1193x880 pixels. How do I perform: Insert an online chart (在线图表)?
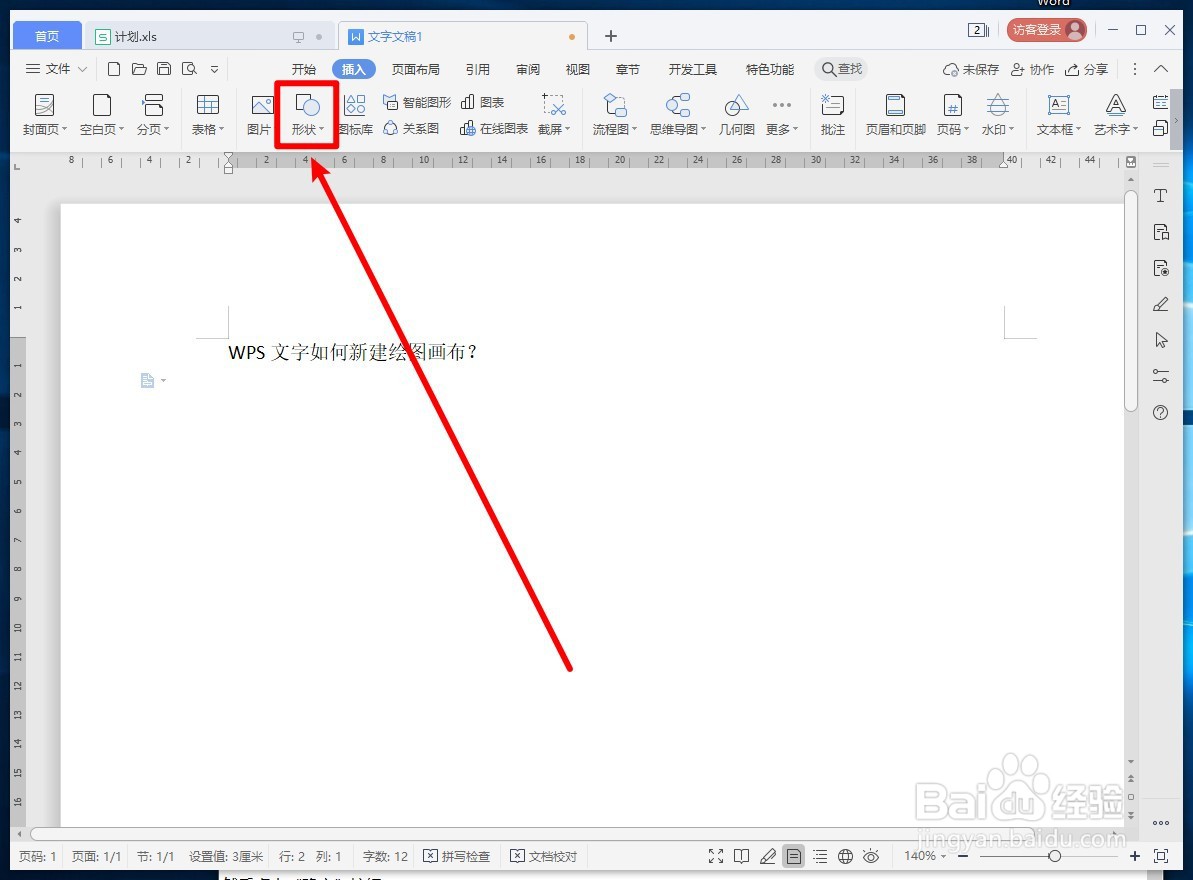click(x=494, y=128)
